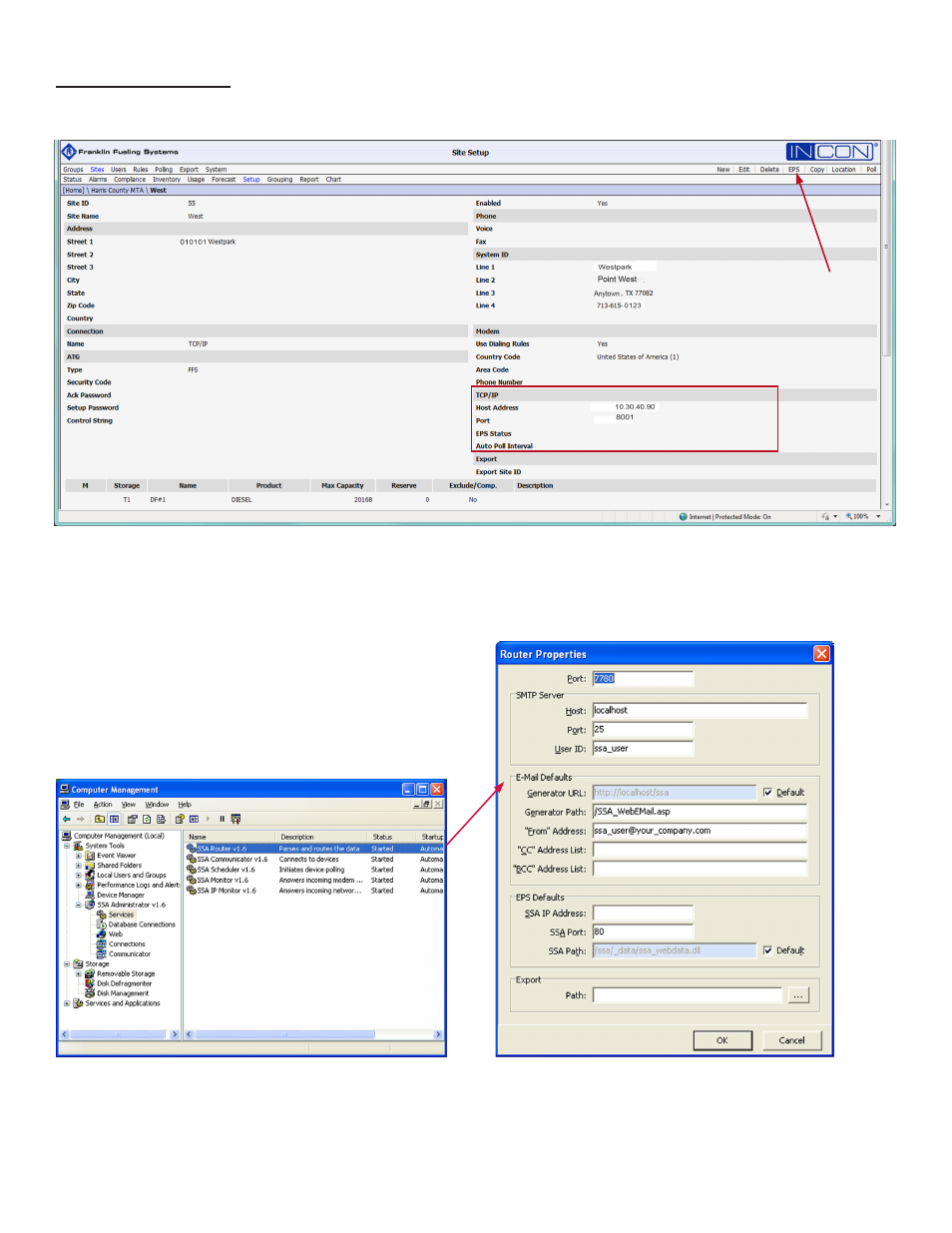Click Help icon in Computer Management toolbar
Viewport: 952px width, 1233px height.
(180, 819)
